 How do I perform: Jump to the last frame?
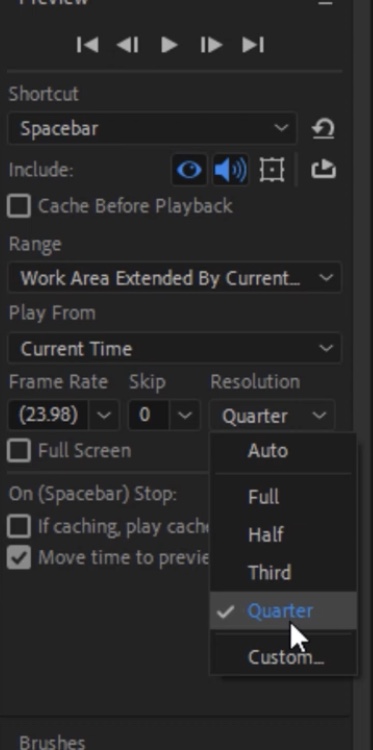253,45
